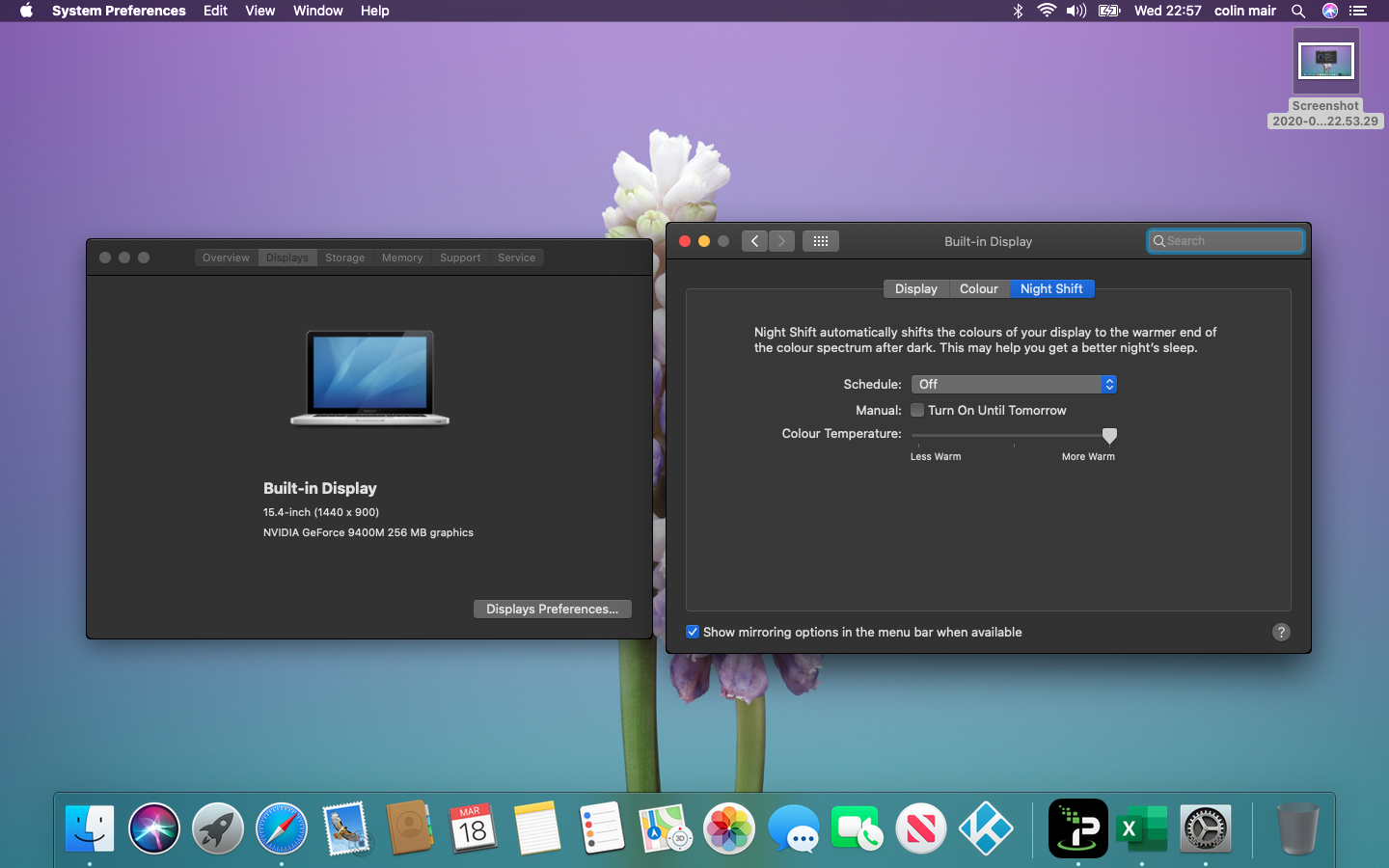Viewport: 1389px width, 868px height.
Task: Click the volume icon in menu bar
Action: [x=1076, y=11]
